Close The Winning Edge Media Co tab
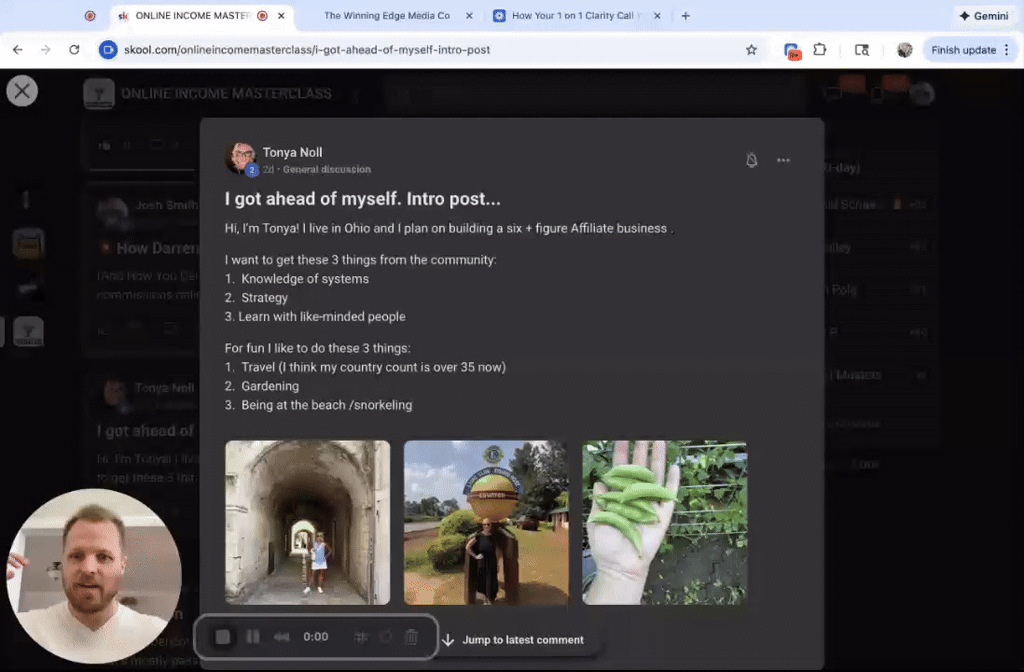This screenshot has width=1024, height=672. (x=469, y=16)
